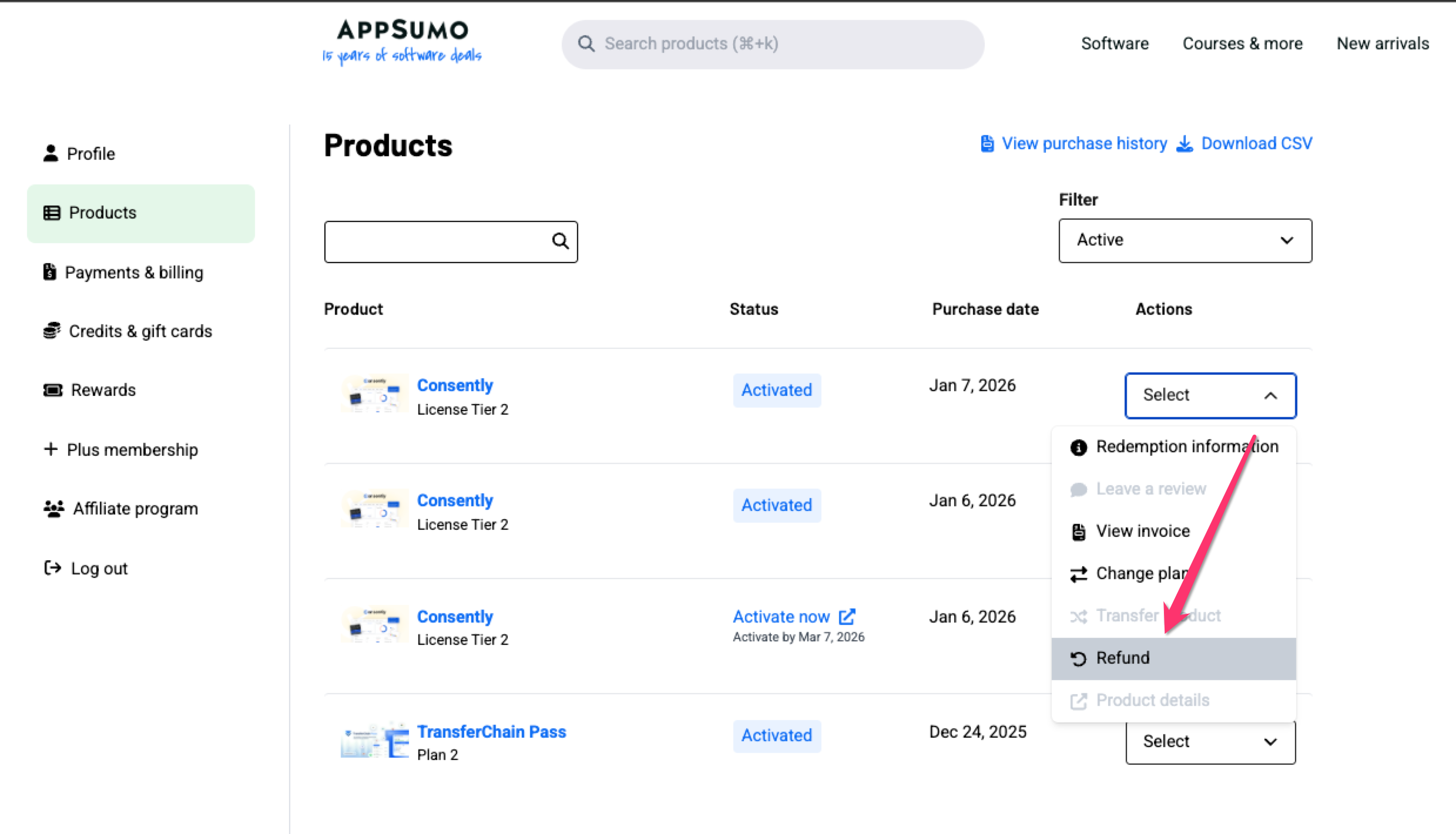
Task: Go to Payments & billing section
Action: tap(133, 273)
